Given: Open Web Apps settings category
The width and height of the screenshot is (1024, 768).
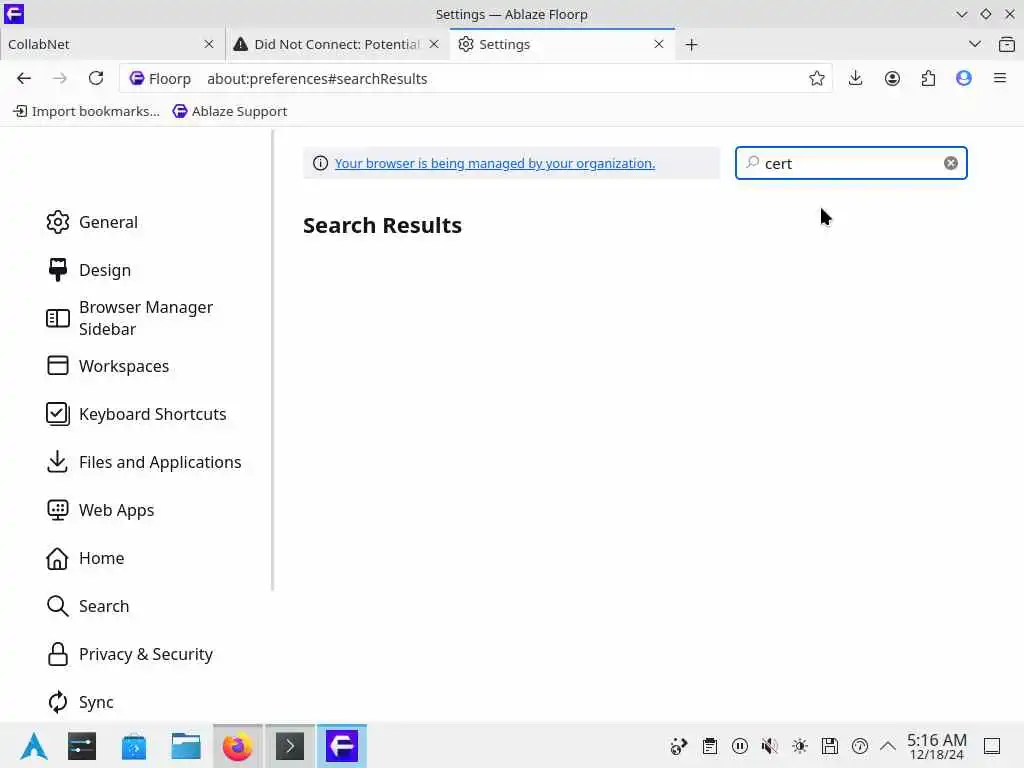Looking at the screenshot, I should click(x=101, y=510).
